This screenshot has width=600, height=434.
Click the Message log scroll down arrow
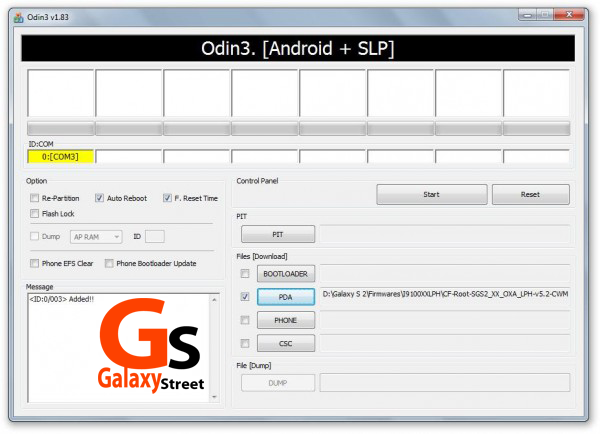point(214,396)
